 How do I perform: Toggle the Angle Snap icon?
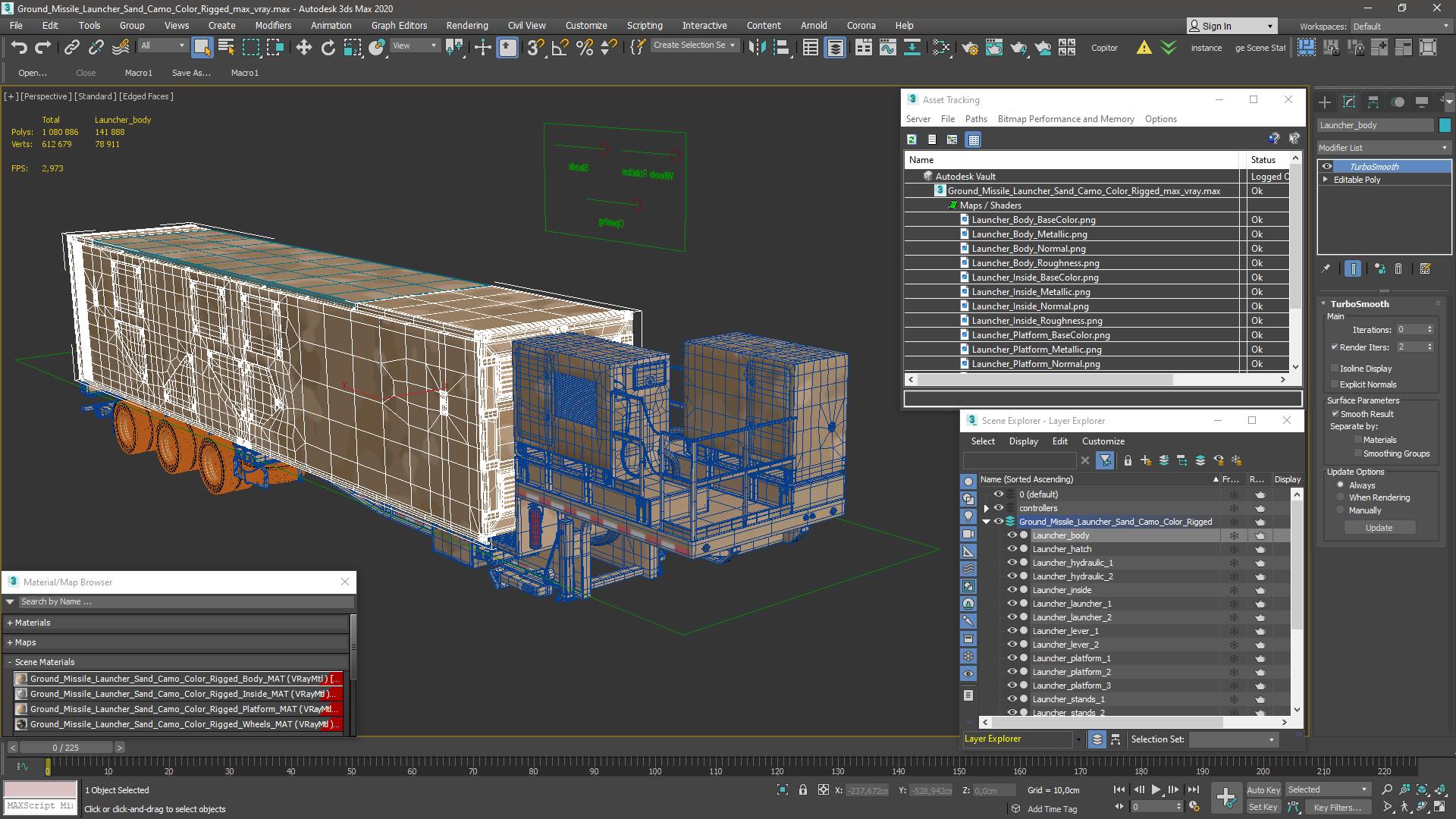(560, 47)
